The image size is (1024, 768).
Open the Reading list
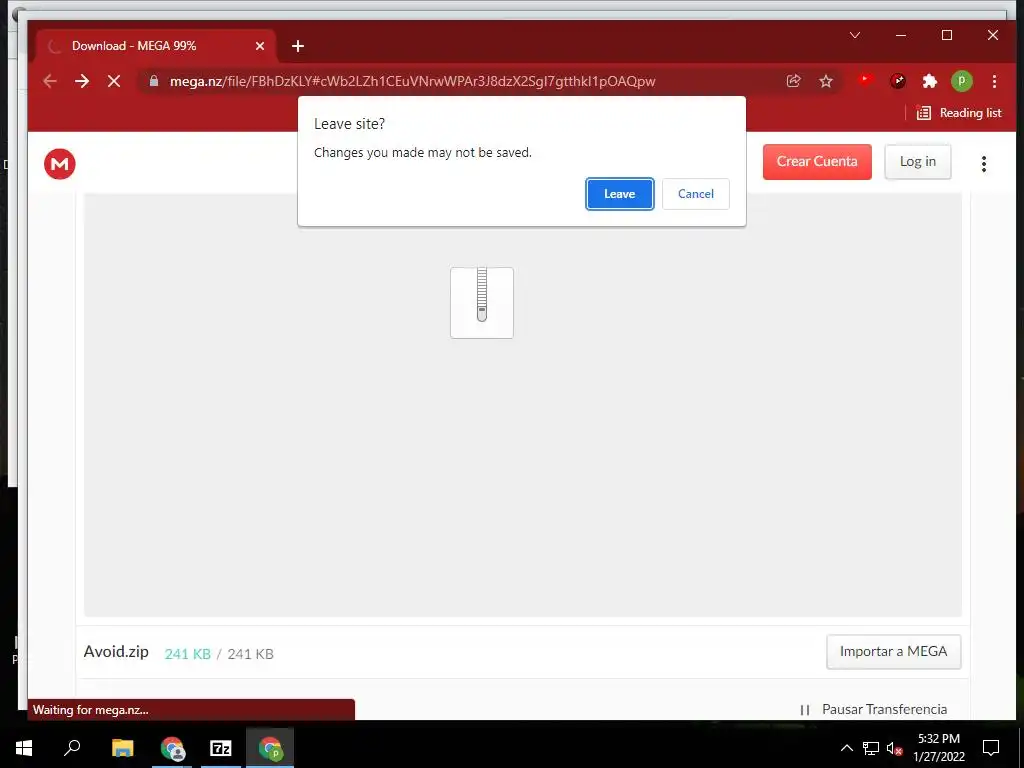point(959,113)
